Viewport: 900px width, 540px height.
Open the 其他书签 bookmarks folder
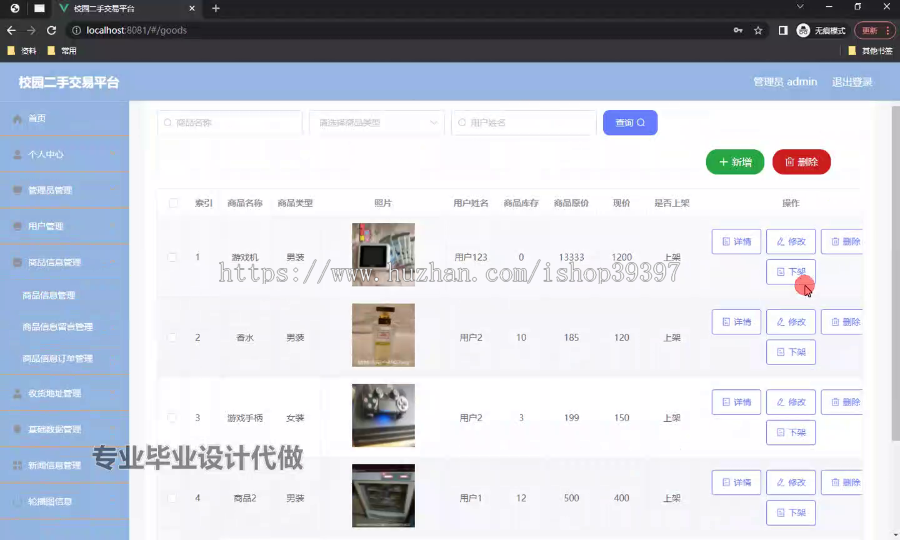coord(870,51)
